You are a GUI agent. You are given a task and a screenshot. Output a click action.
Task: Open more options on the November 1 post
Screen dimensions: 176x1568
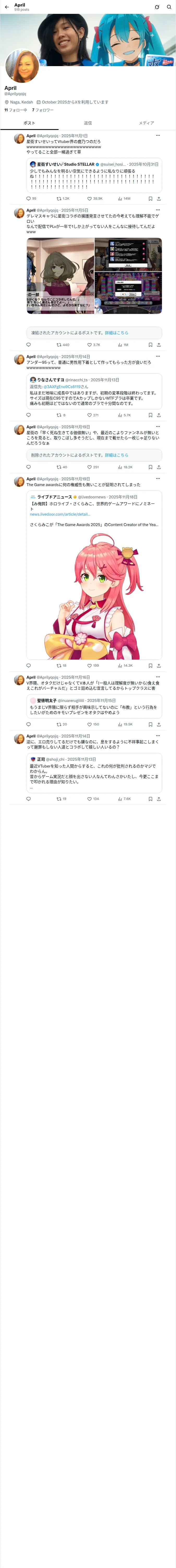click(158, 136)
